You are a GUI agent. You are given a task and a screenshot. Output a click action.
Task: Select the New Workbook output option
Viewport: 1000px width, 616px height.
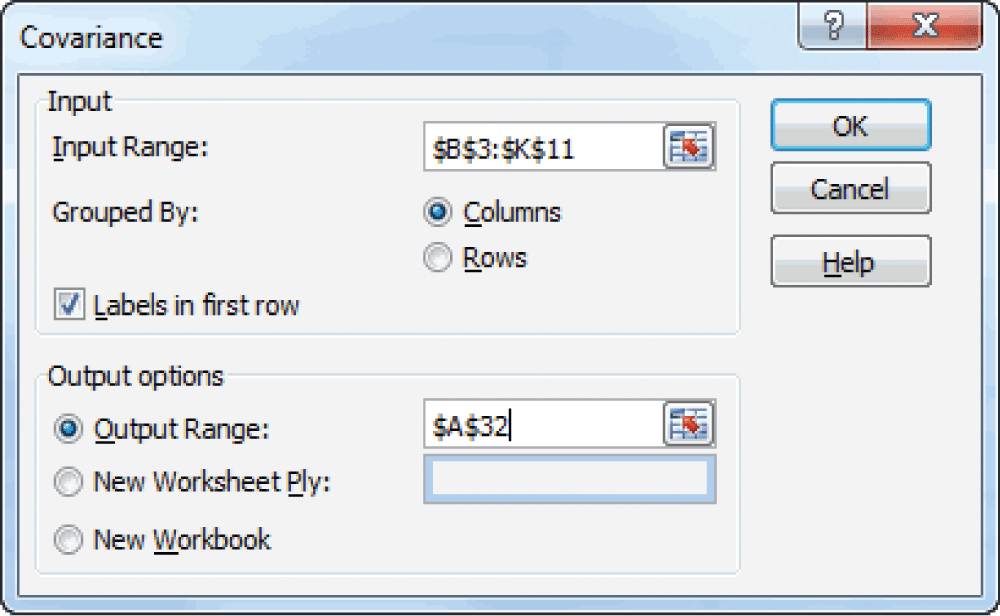[69, 540]
